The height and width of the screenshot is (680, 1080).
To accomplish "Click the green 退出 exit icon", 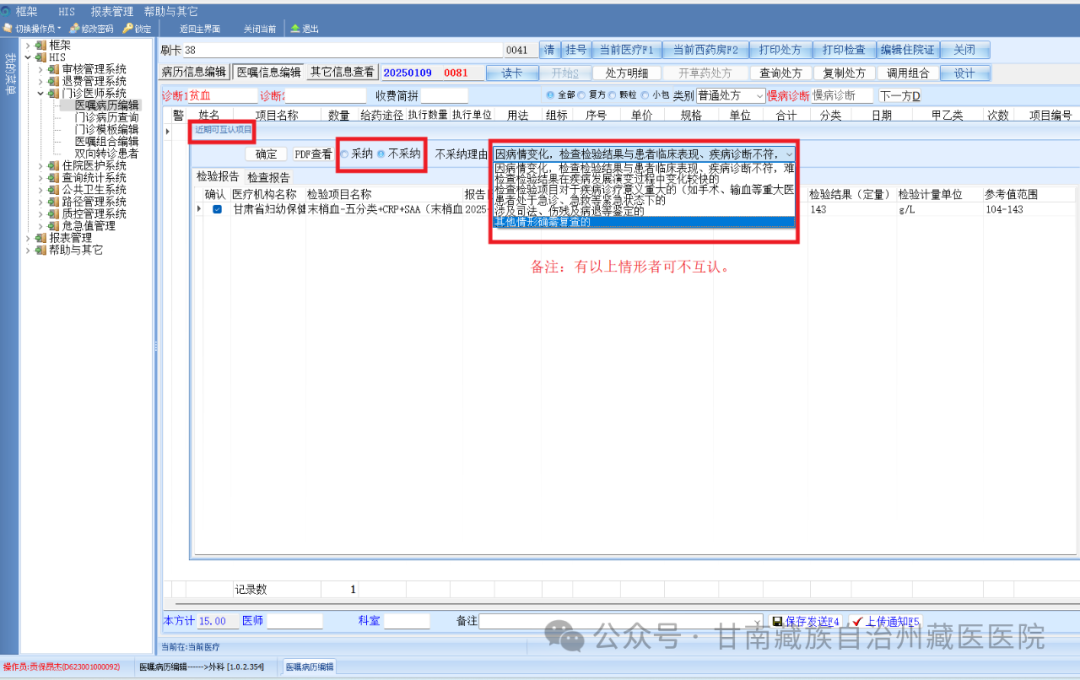I will pos(295,29).
